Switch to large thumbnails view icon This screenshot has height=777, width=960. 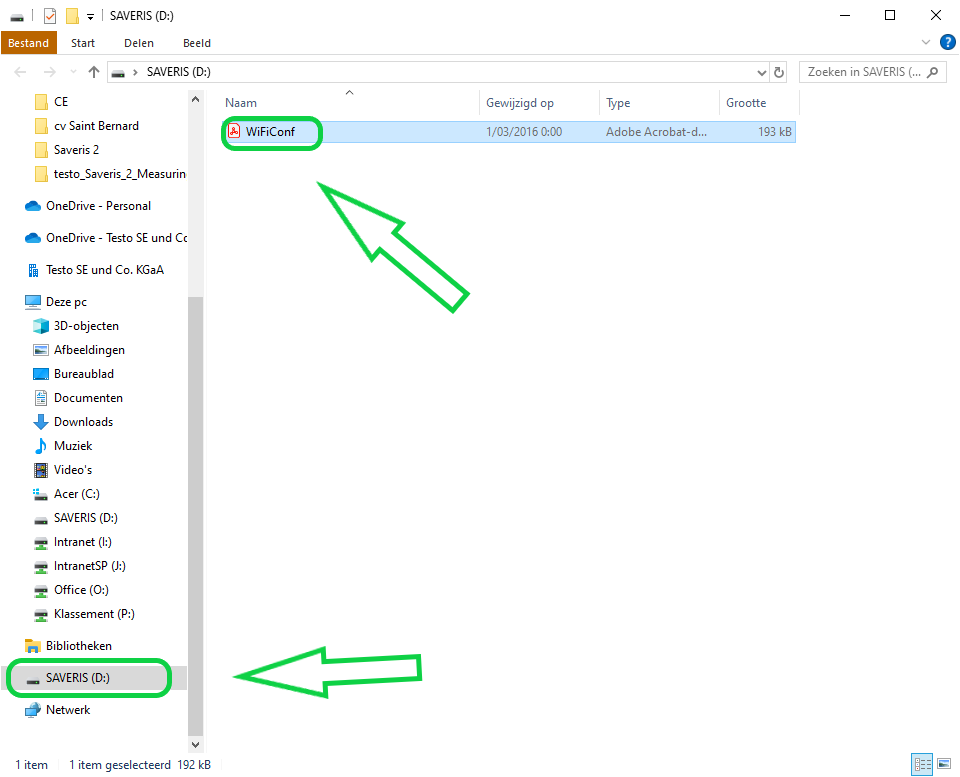943,765
